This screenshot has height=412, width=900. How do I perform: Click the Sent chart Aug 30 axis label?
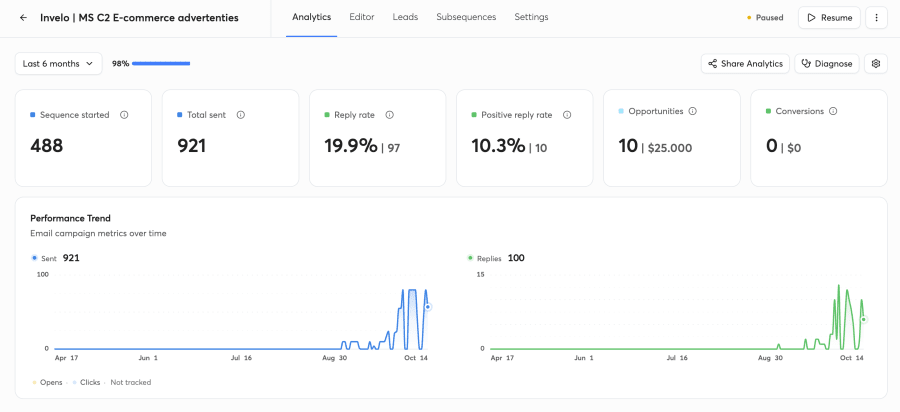[334, 357]
